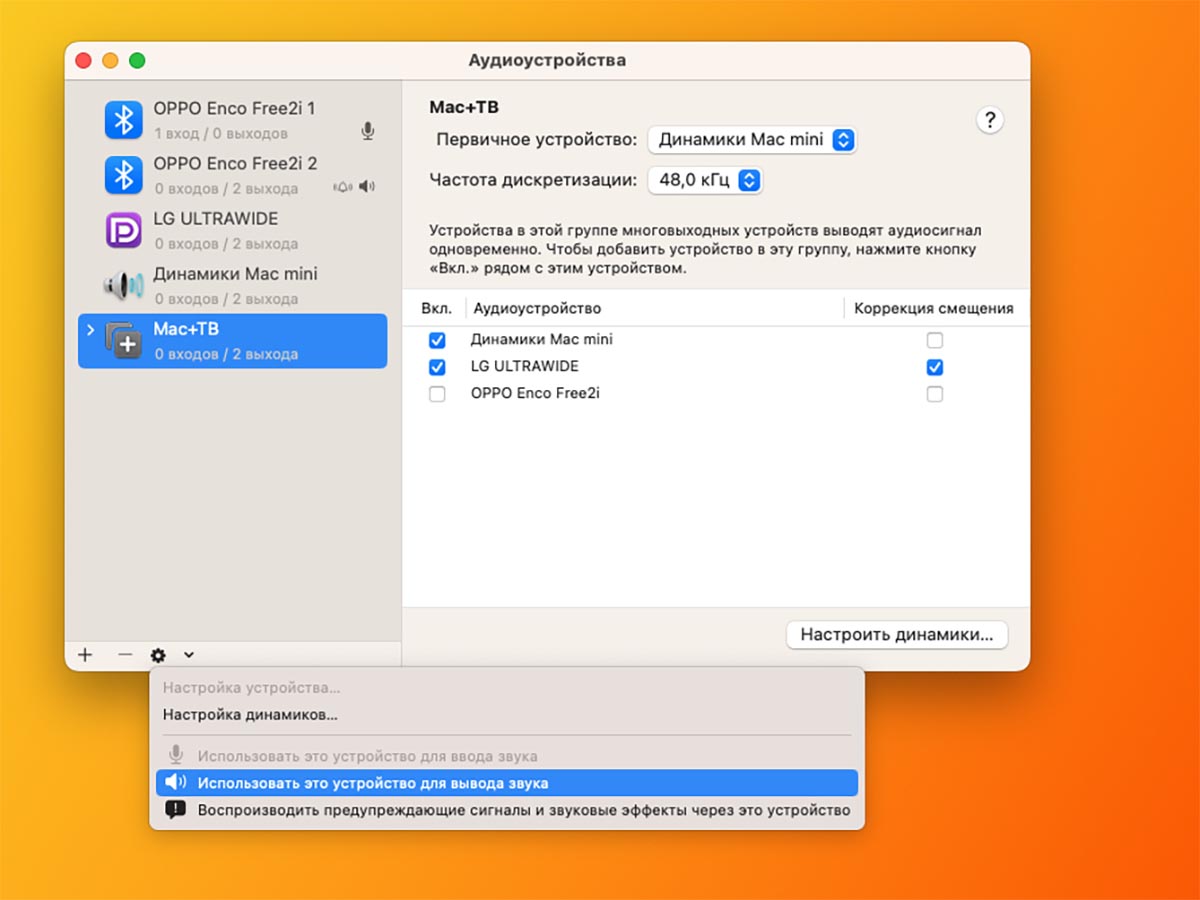Add a new device with plus button
The image size is (1200, 900).
(85, 655)
